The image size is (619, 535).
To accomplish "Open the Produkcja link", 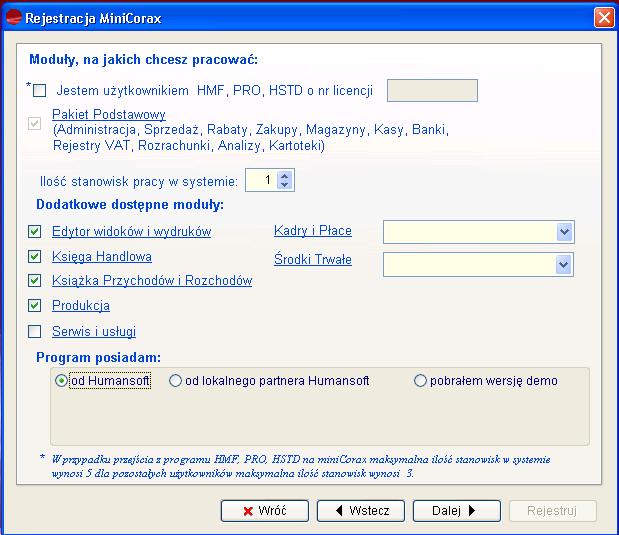I will pyautogui.click(x=81, y=306).
